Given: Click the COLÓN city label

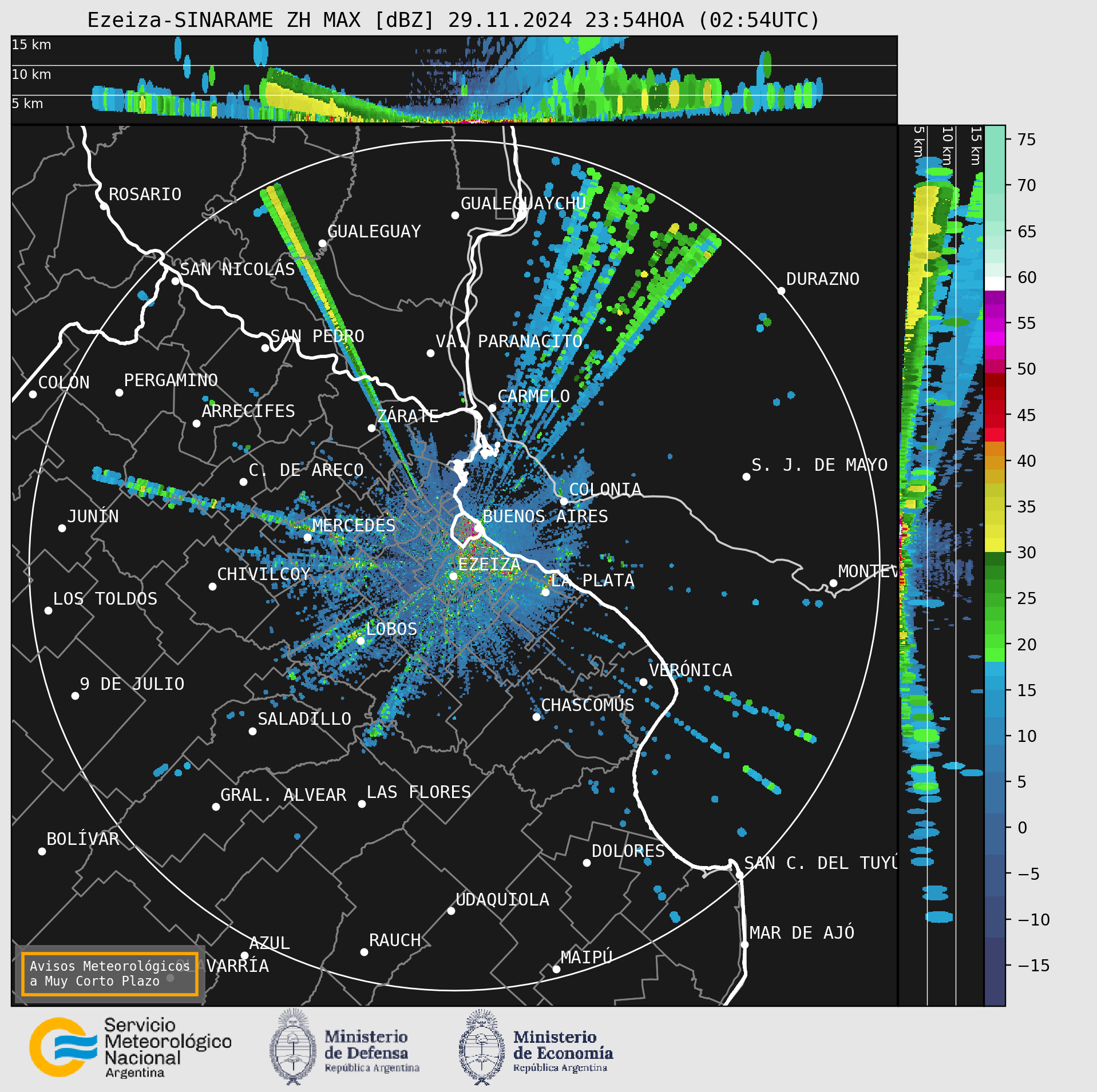Looking at the screenshot, I should (64, 382).
